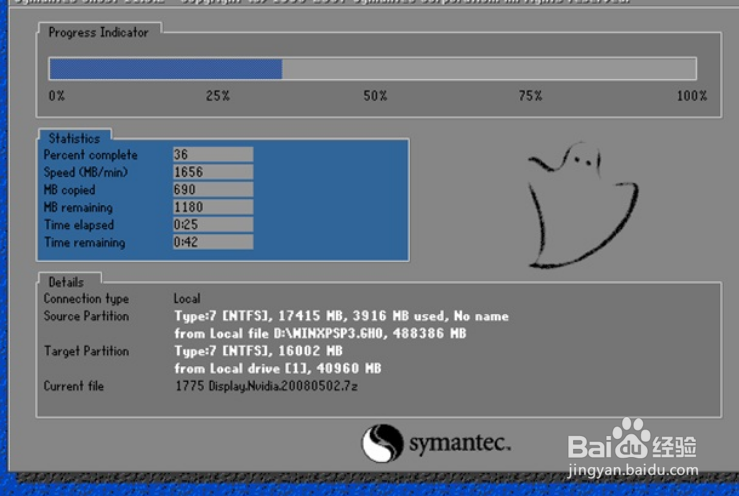Click the 'MB remaining' label
This screenshot has height=496, width=739.
tap(78, 207)
